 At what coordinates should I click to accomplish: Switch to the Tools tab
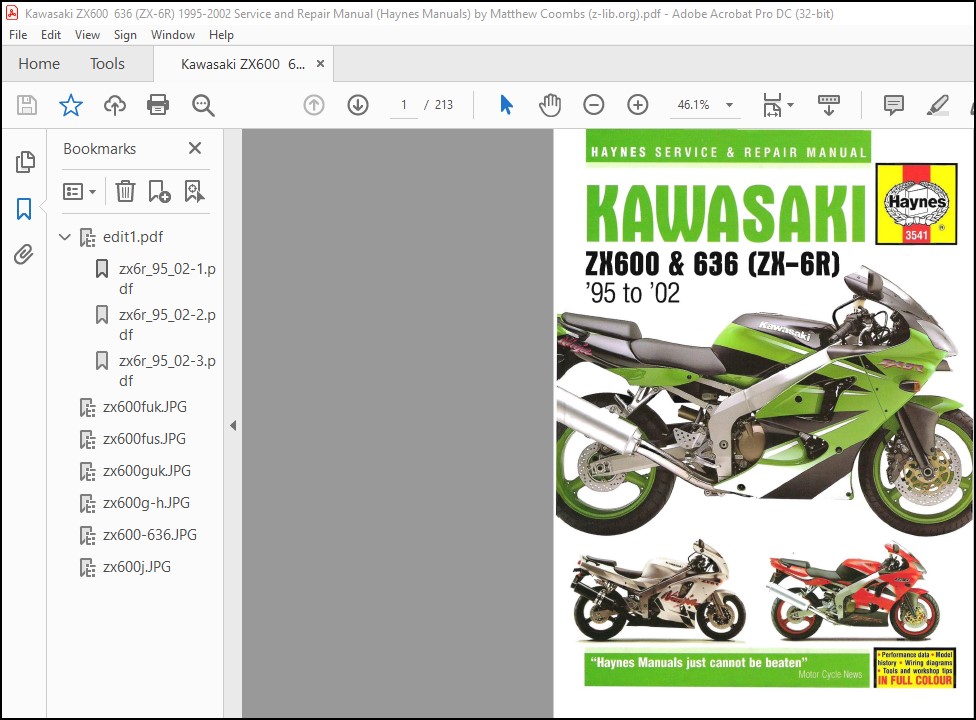click(107, 63)
